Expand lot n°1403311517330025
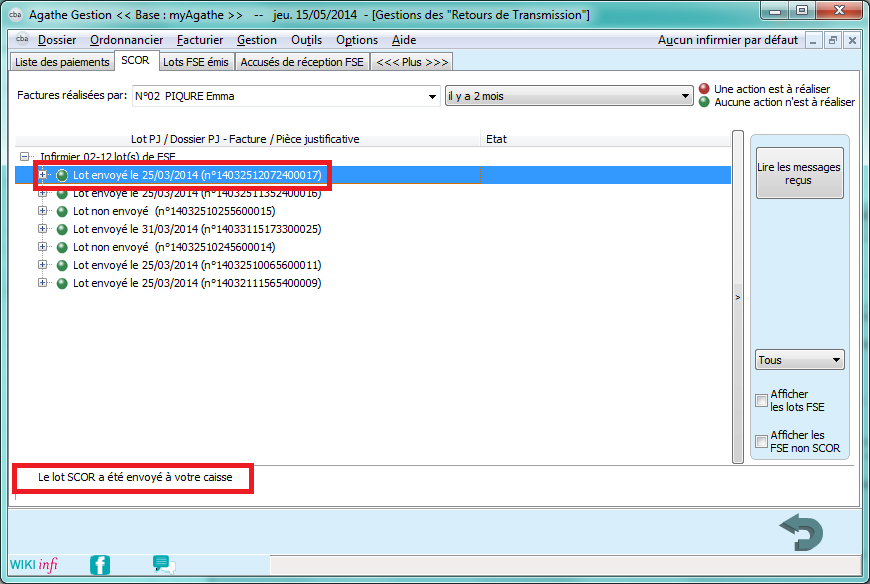Image resolution: width=870 pixels, height=584 pixels. coord(42,228)
